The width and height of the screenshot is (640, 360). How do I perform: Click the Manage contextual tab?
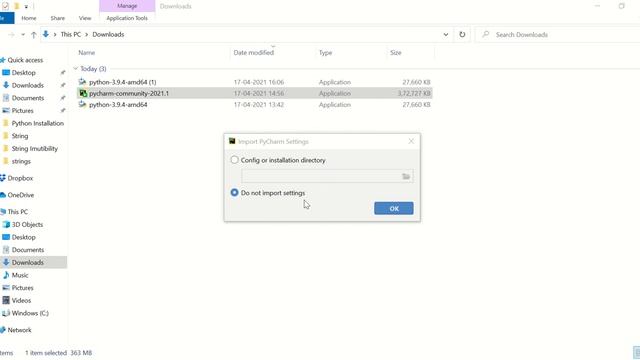127,6
